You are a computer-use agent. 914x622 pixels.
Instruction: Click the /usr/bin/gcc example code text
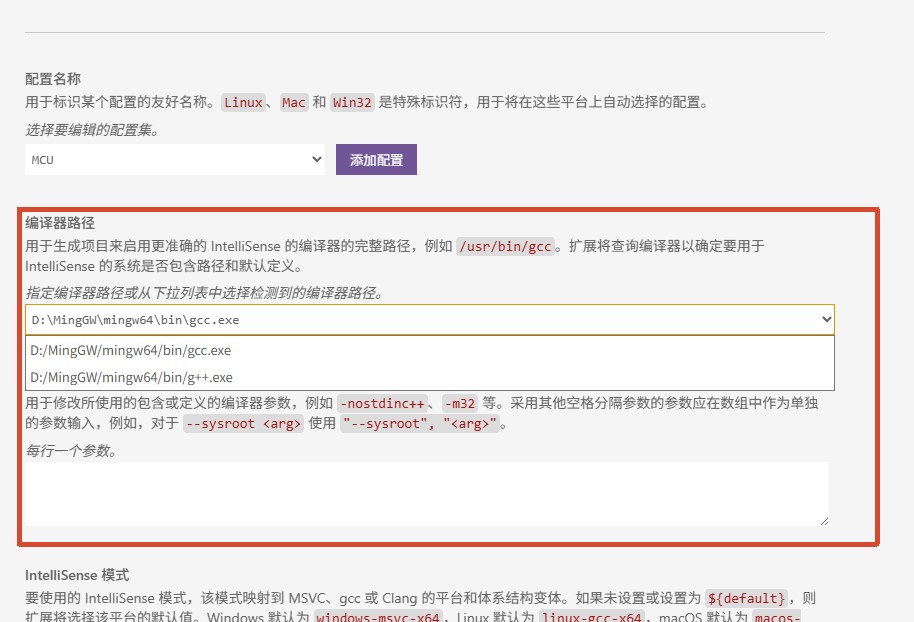[x=505, y=247]
